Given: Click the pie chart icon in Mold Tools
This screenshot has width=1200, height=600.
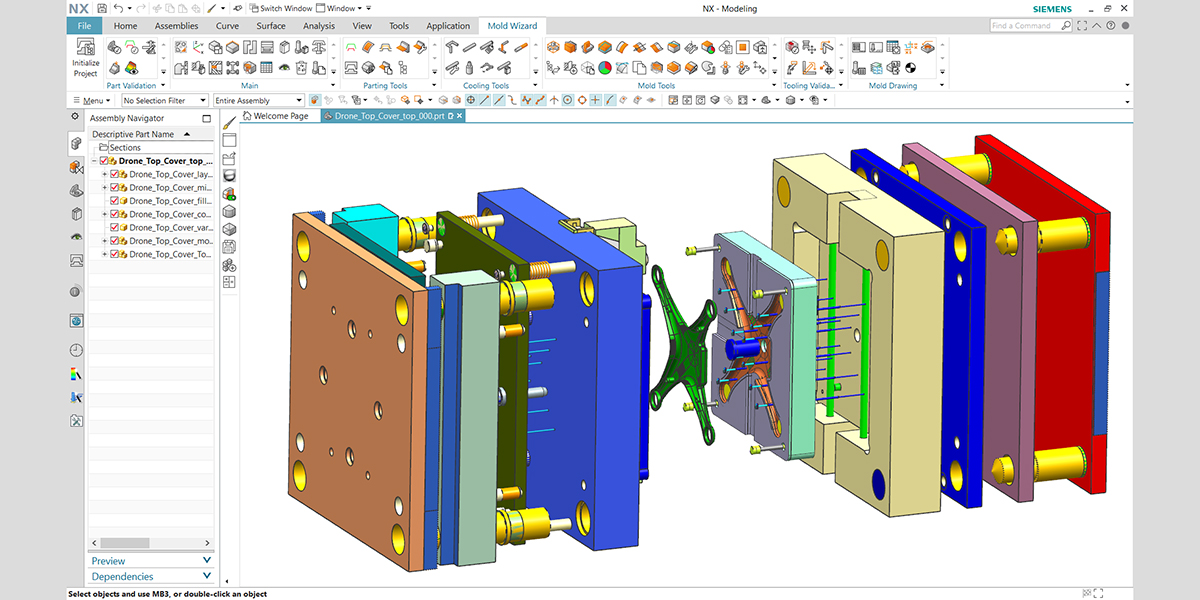Looking at the screenshot, I should coord(605,68).
